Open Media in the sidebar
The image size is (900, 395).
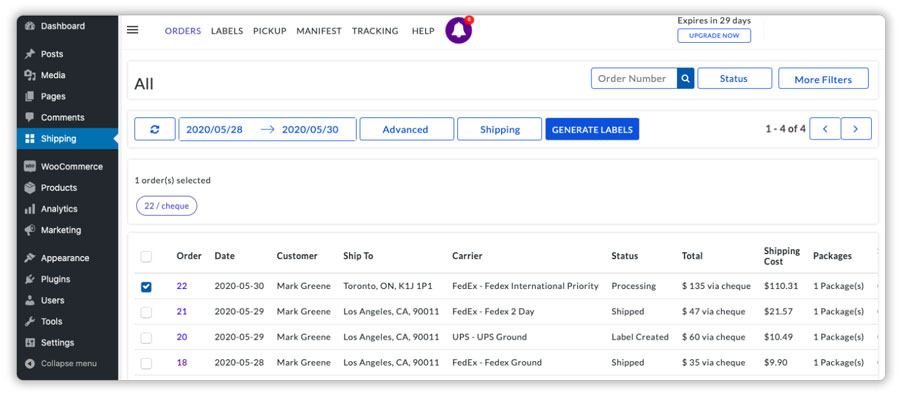point(67,75)
